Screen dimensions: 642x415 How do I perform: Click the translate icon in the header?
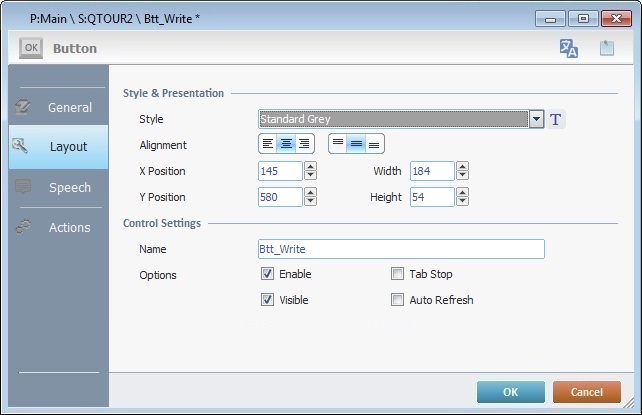(x=569, y=48)
